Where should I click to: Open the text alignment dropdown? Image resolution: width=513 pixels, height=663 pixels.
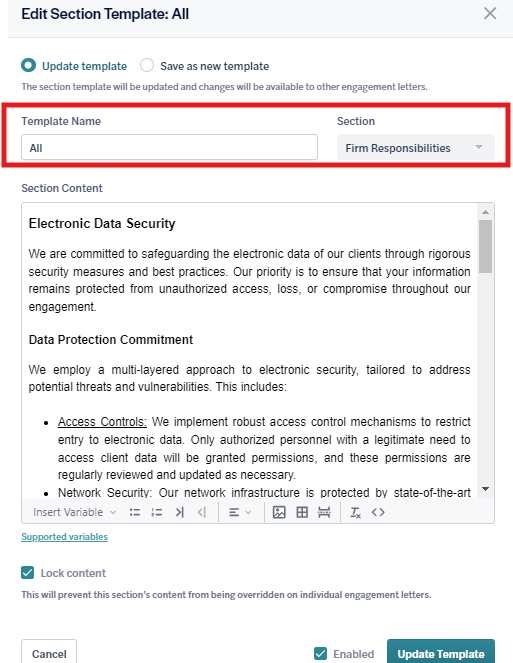[x=239, y=512]
